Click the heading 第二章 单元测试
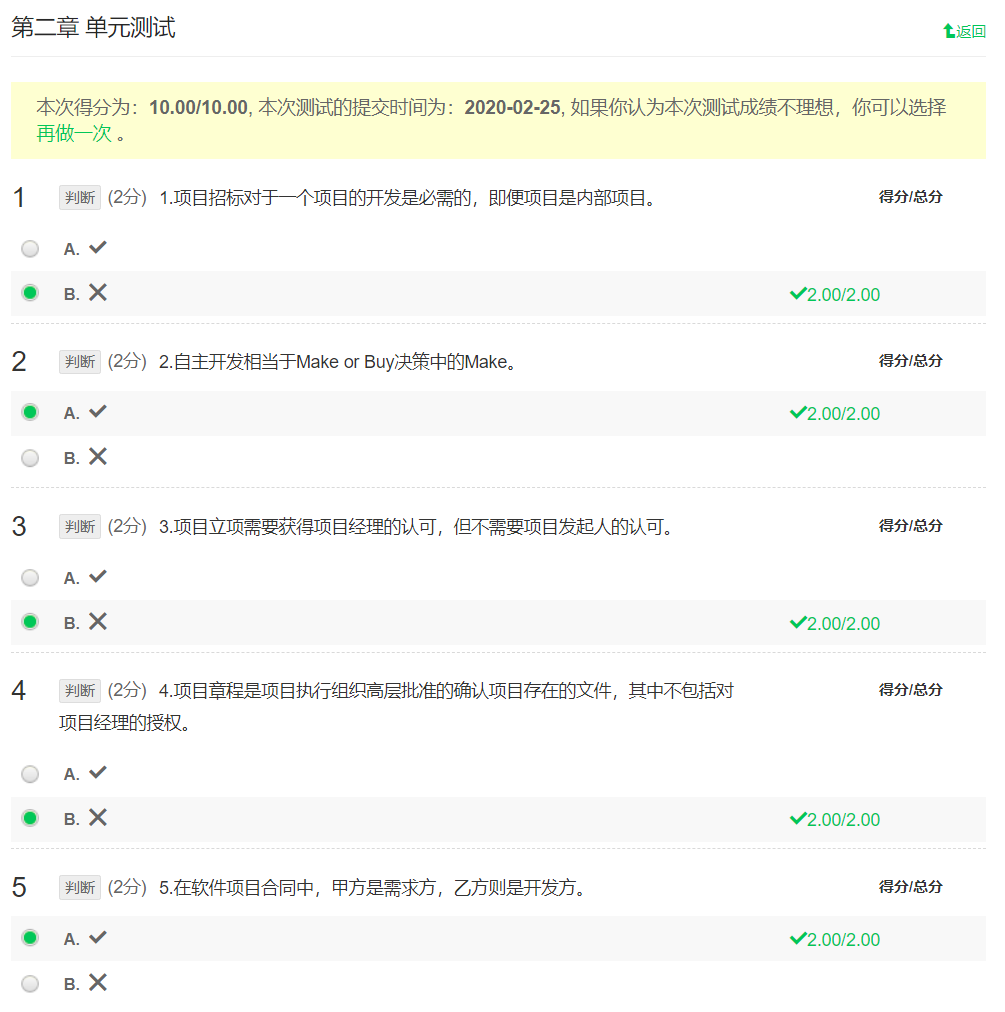 [94, 27]
